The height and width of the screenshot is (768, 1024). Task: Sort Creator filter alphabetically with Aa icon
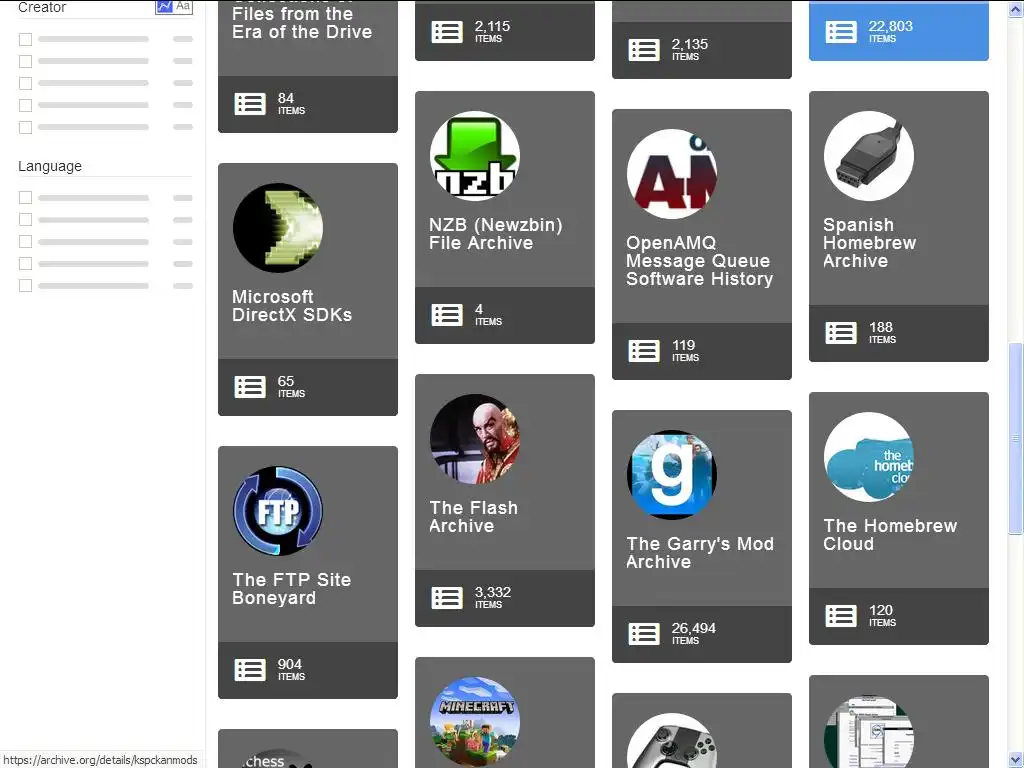pos(183,7)
